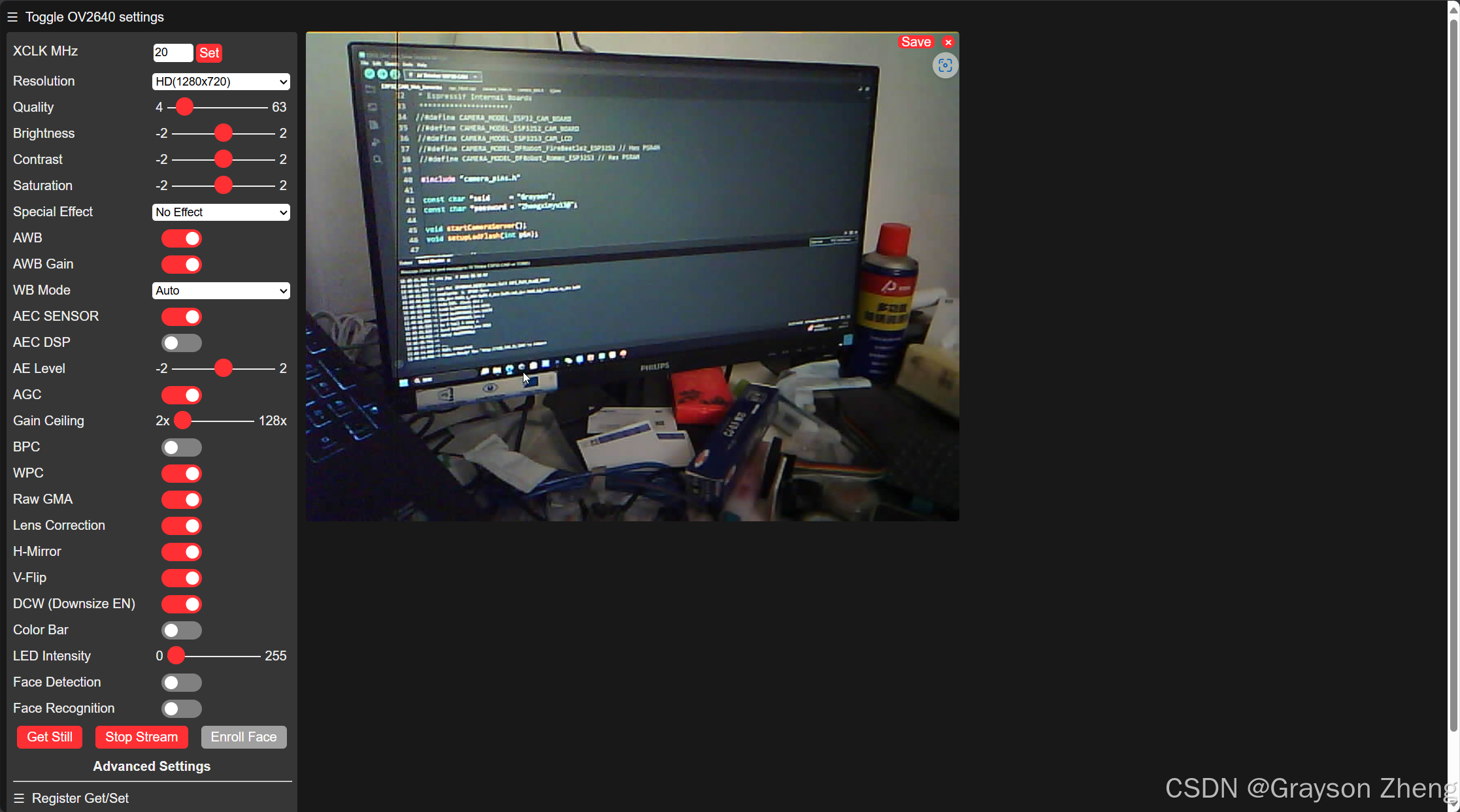Screen dimensions: 1460x812
Task: Click the hamburger icon beside Toggle OV2640 settings
Action: (x=12, y=17)
